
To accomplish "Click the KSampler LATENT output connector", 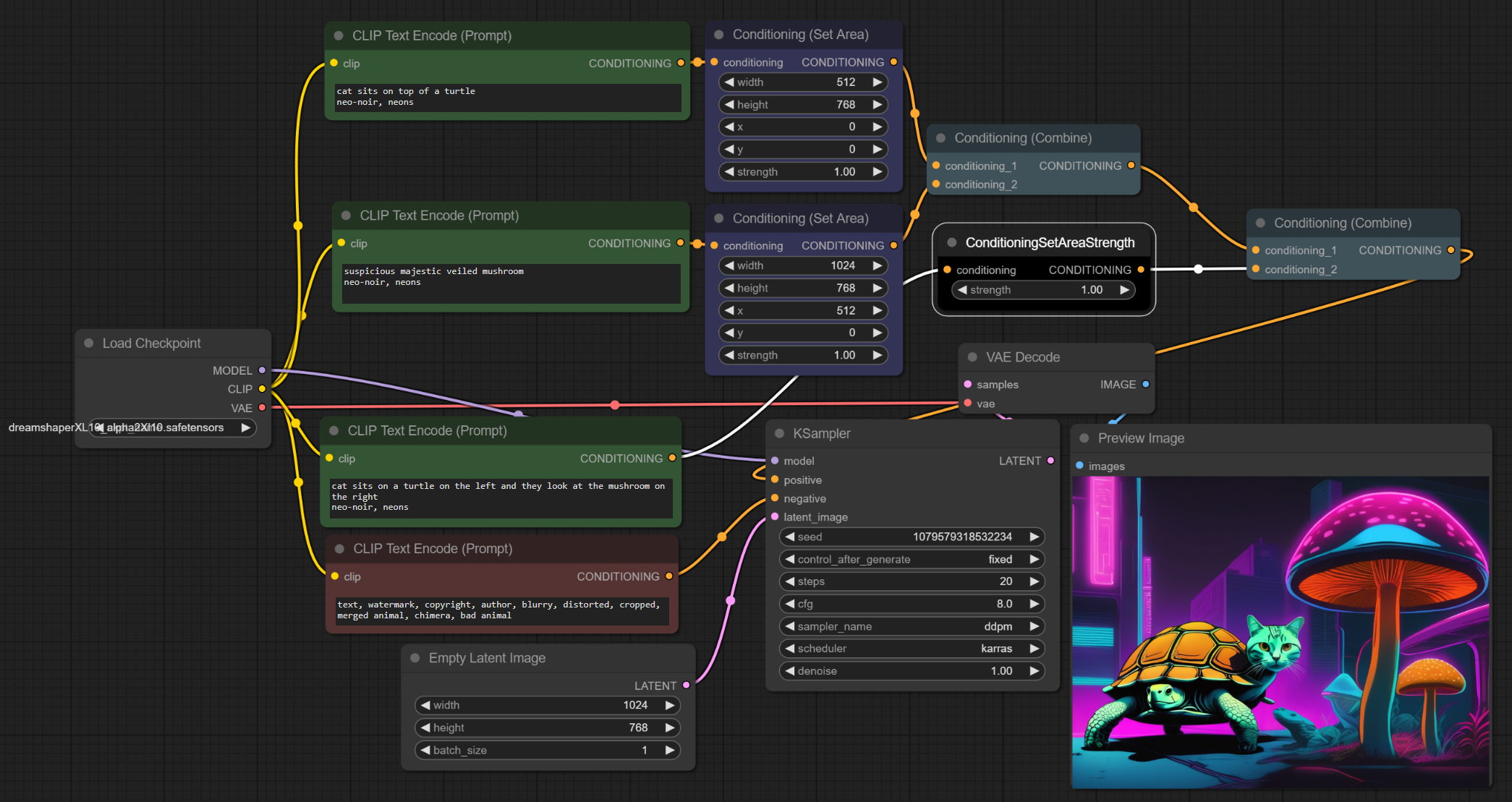I will tap(1050, 461).
